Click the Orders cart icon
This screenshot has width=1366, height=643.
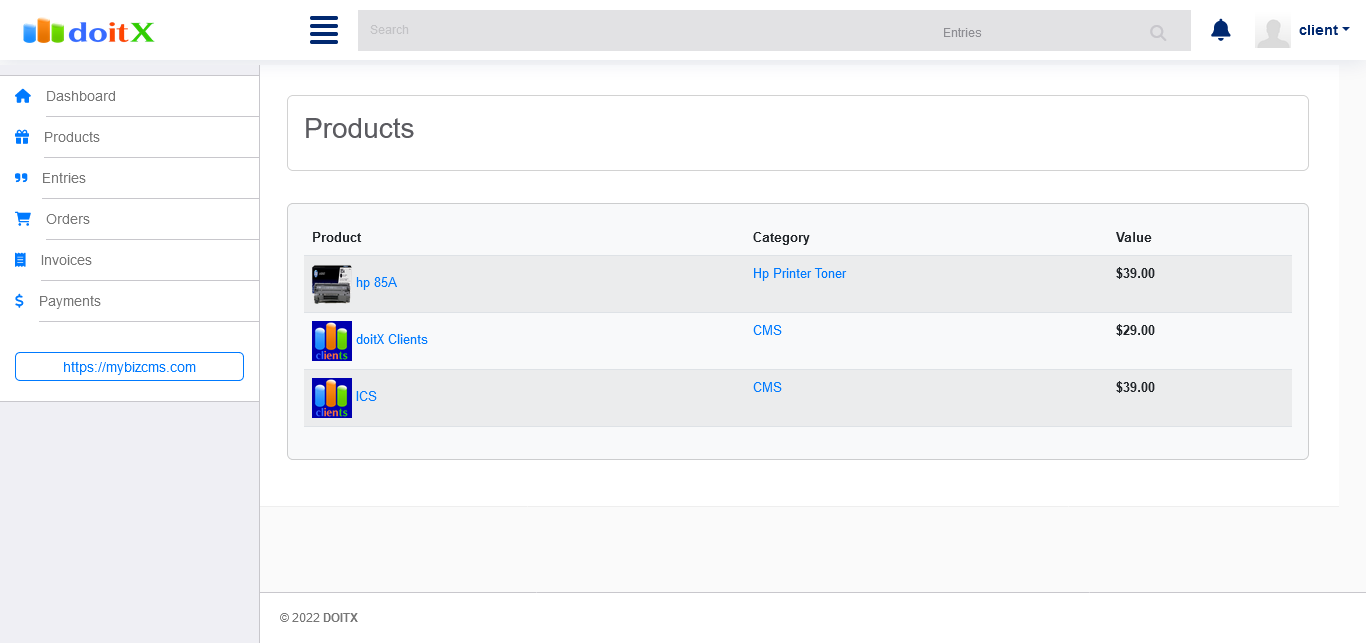click(23, 219)
